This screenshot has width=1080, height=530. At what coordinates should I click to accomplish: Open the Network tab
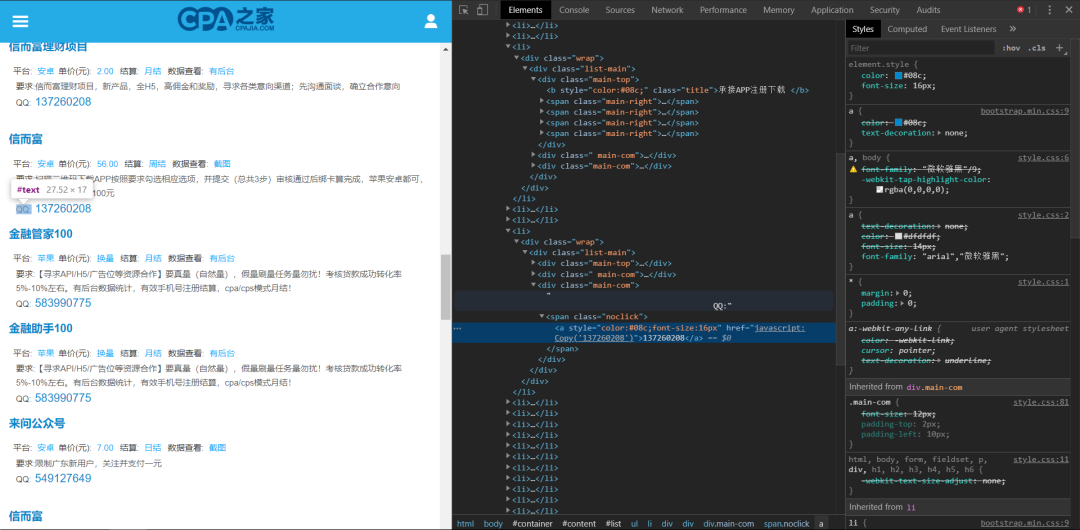667,10
